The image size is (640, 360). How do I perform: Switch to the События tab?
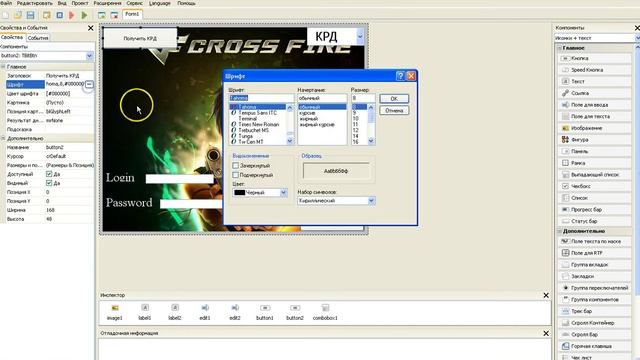point(38,38)
